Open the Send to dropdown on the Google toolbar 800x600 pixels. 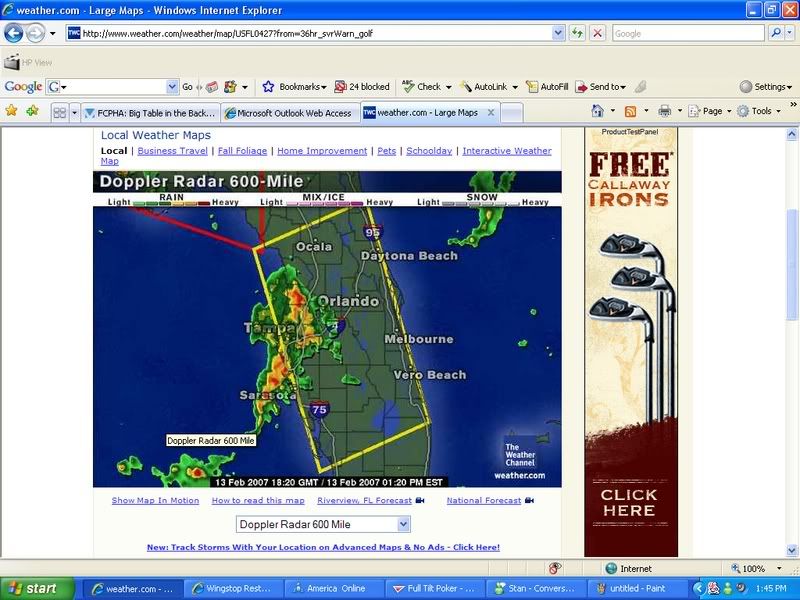[601, 87]
